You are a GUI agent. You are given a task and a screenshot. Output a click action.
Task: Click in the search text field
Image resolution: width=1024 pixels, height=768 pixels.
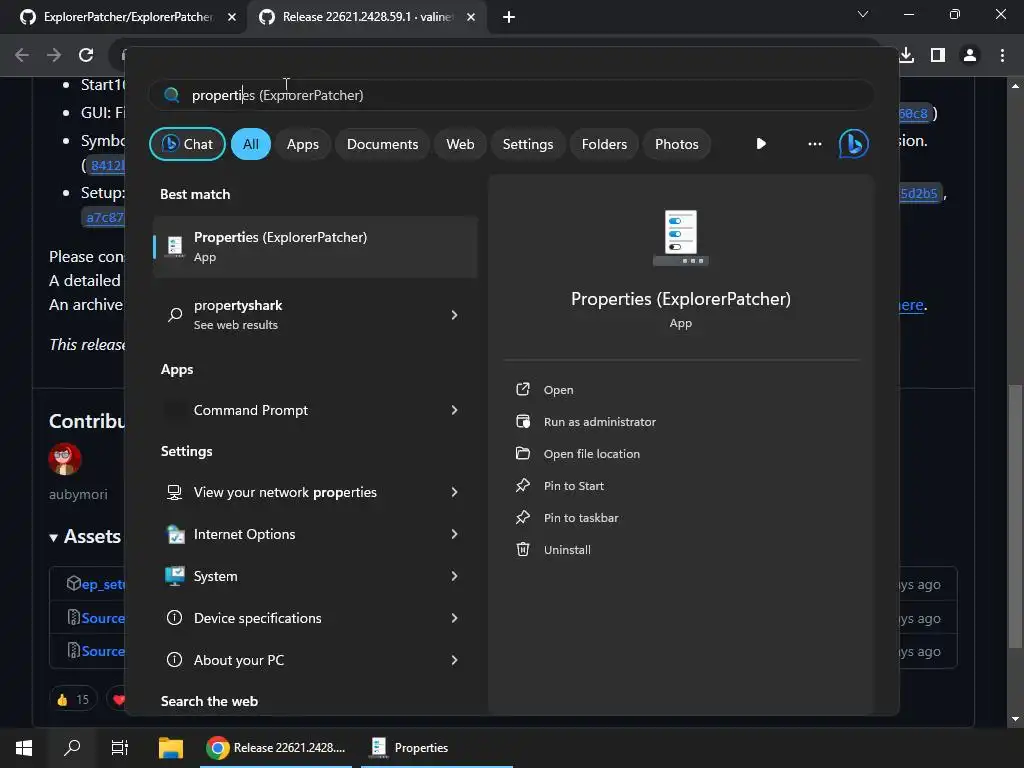[512, 95]
